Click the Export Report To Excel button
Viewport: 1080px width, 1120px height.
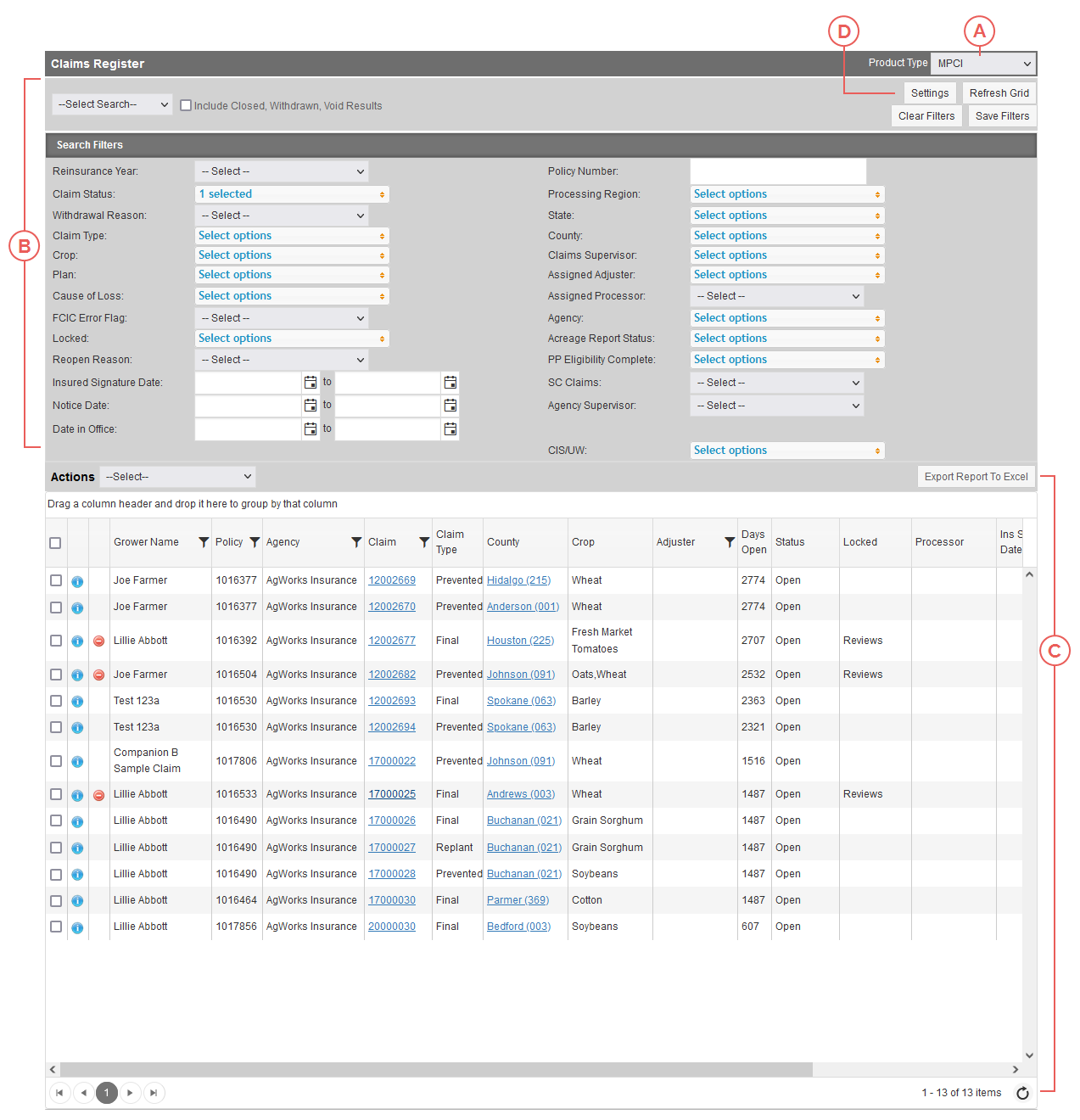tap(976, 476)
